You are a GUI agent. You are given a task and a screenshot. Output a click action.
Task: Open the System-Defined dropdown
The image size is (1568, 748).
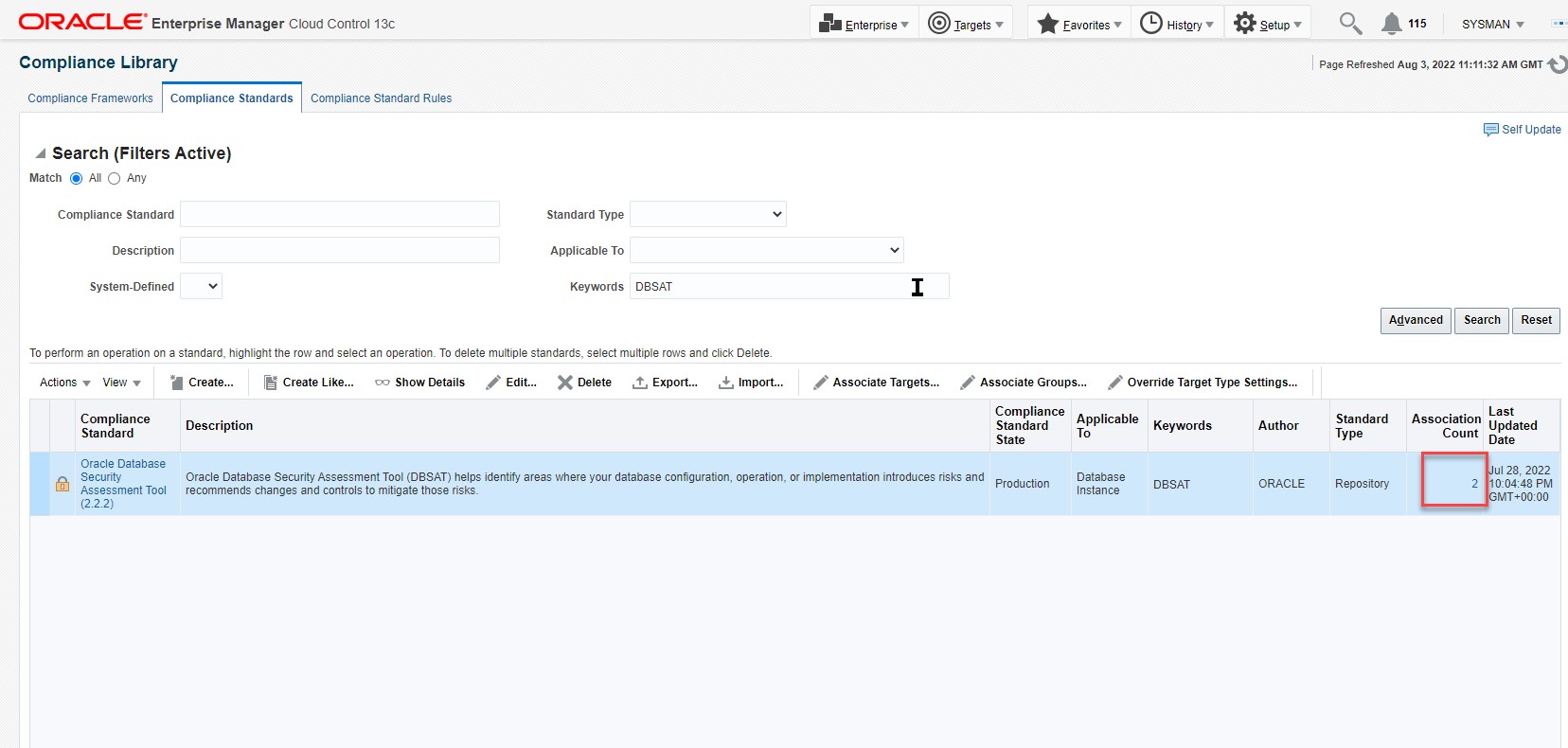pyautogui.click(x=202, y=287)
